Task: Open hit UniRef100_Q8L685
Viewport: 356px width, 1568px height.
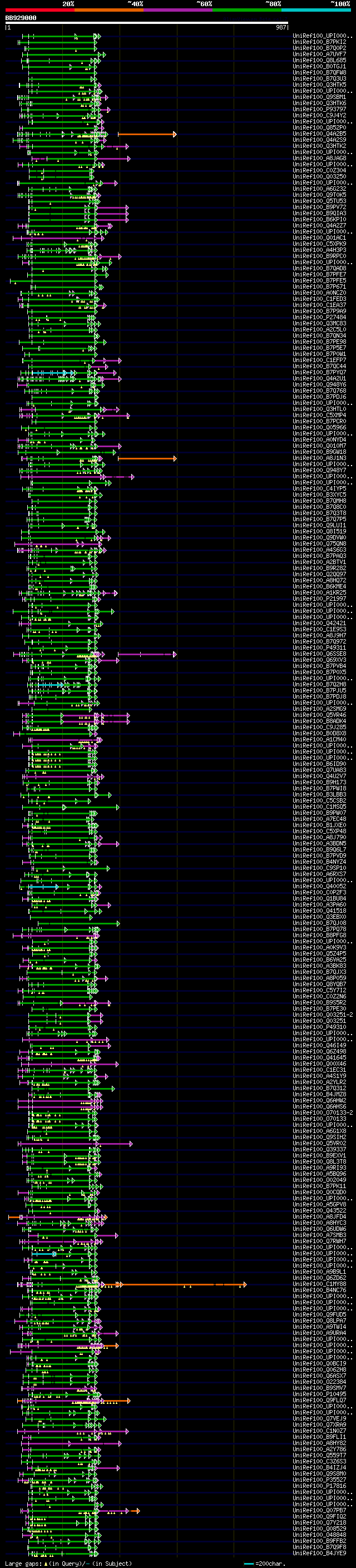Action: click(x=319, y=61)
